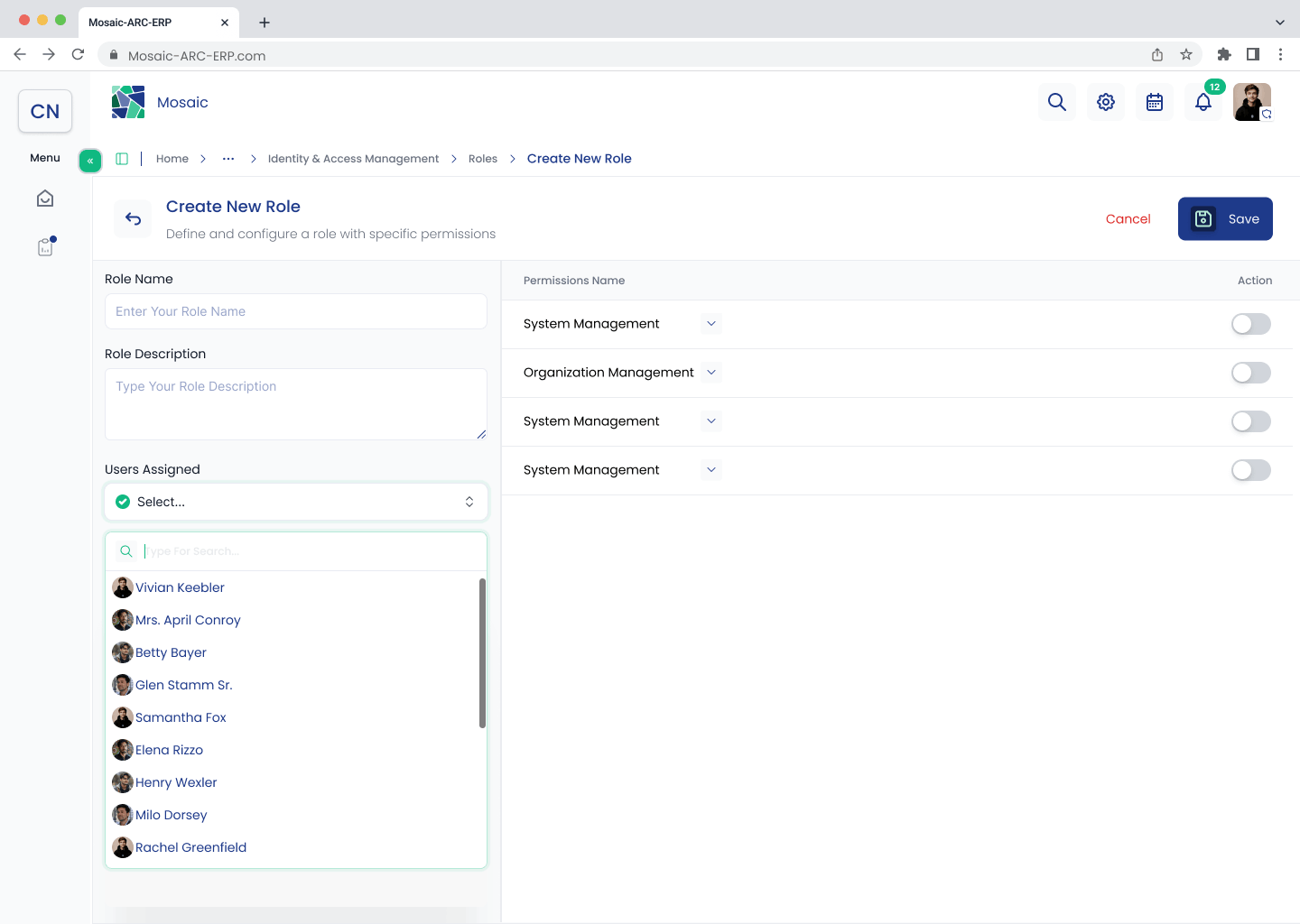Toggle browser side panel icon

1253,55
